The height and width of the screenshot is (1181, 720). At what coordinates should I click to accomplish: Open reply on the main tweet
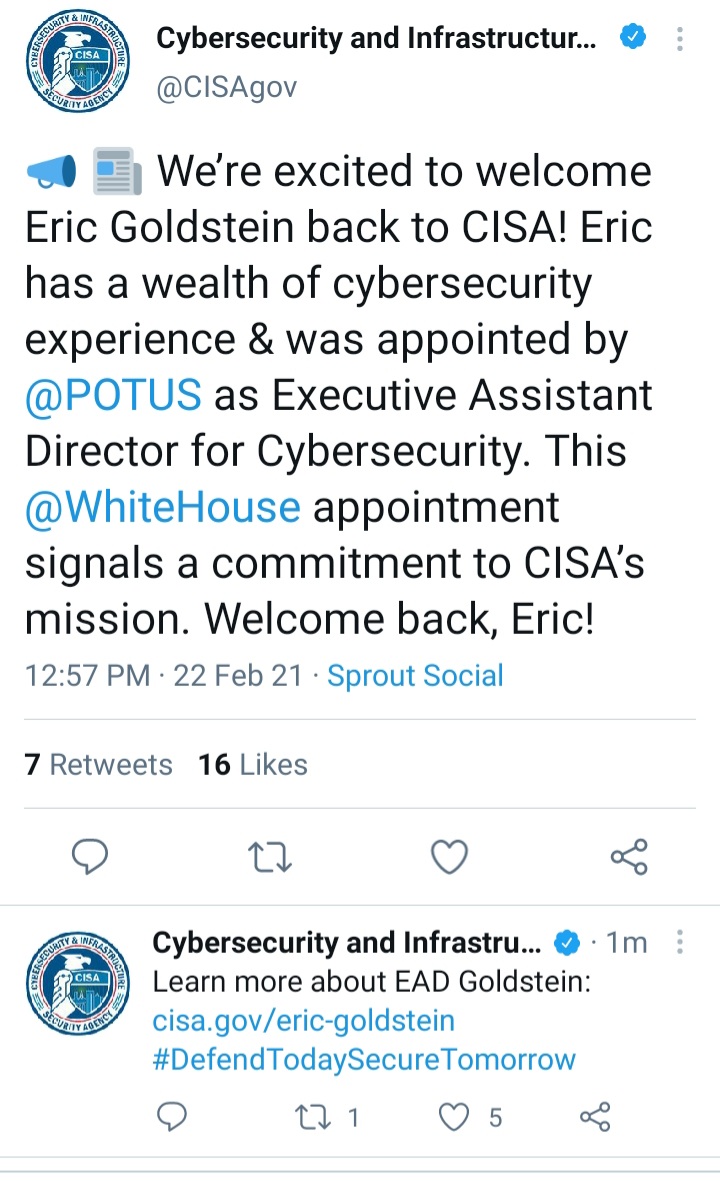pos(90,856)
